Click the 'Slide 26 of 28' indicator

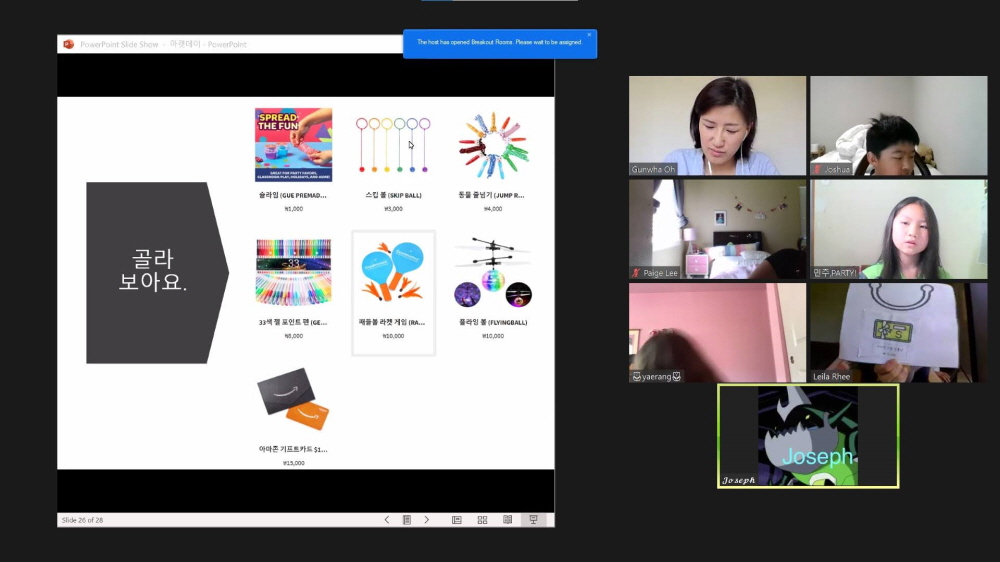(82, 520)
